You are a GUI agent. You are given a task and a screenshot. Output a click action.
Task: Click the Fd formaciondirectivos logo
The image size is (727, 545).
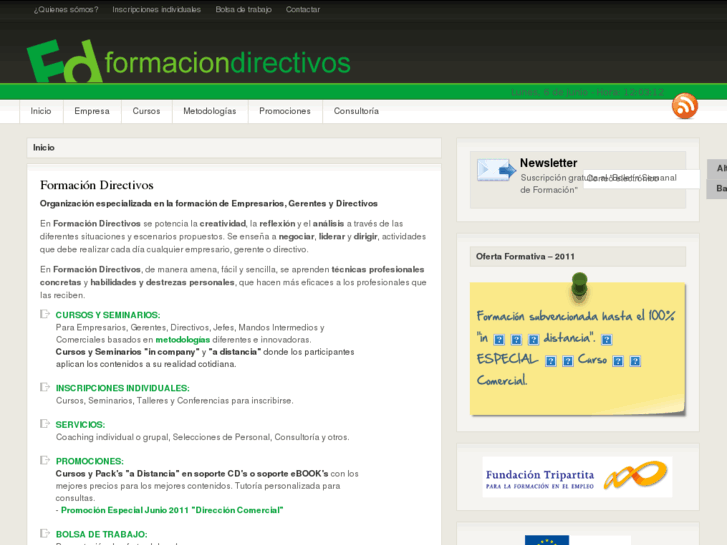[188, 61]
